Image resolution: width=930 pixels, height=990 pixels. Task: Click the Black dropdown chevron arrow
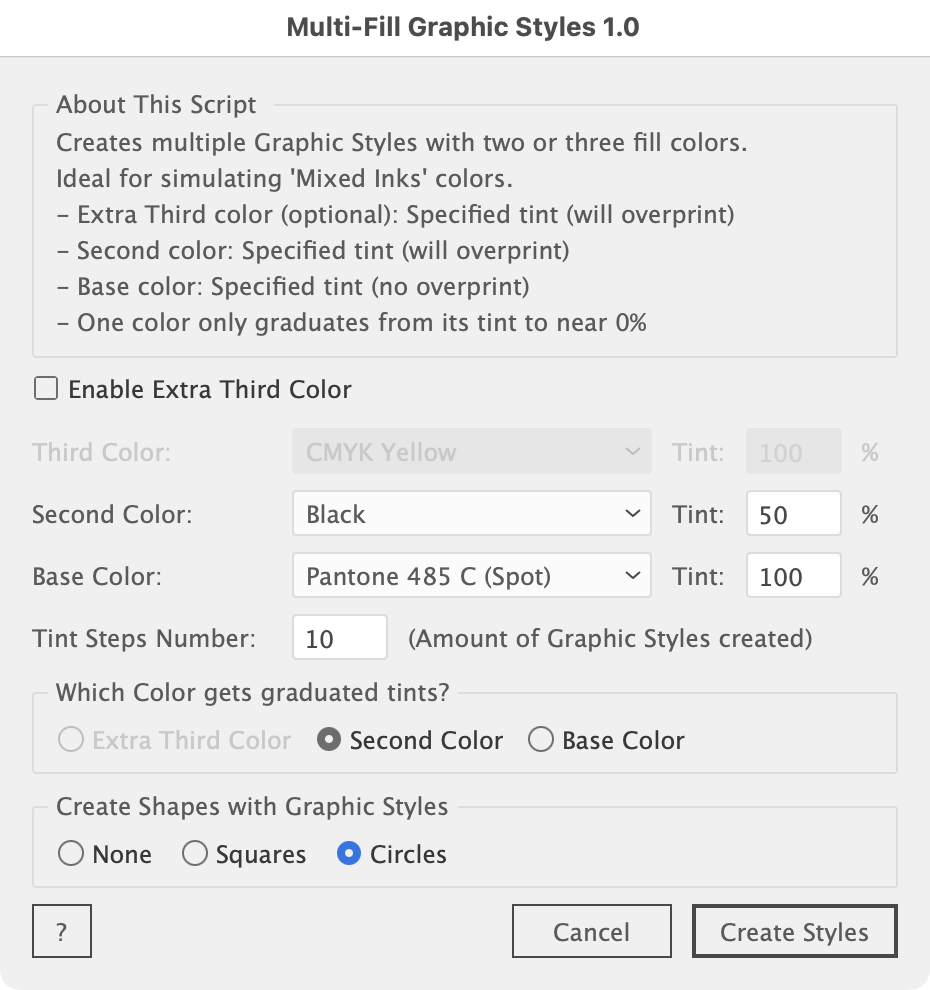(632, 515)
